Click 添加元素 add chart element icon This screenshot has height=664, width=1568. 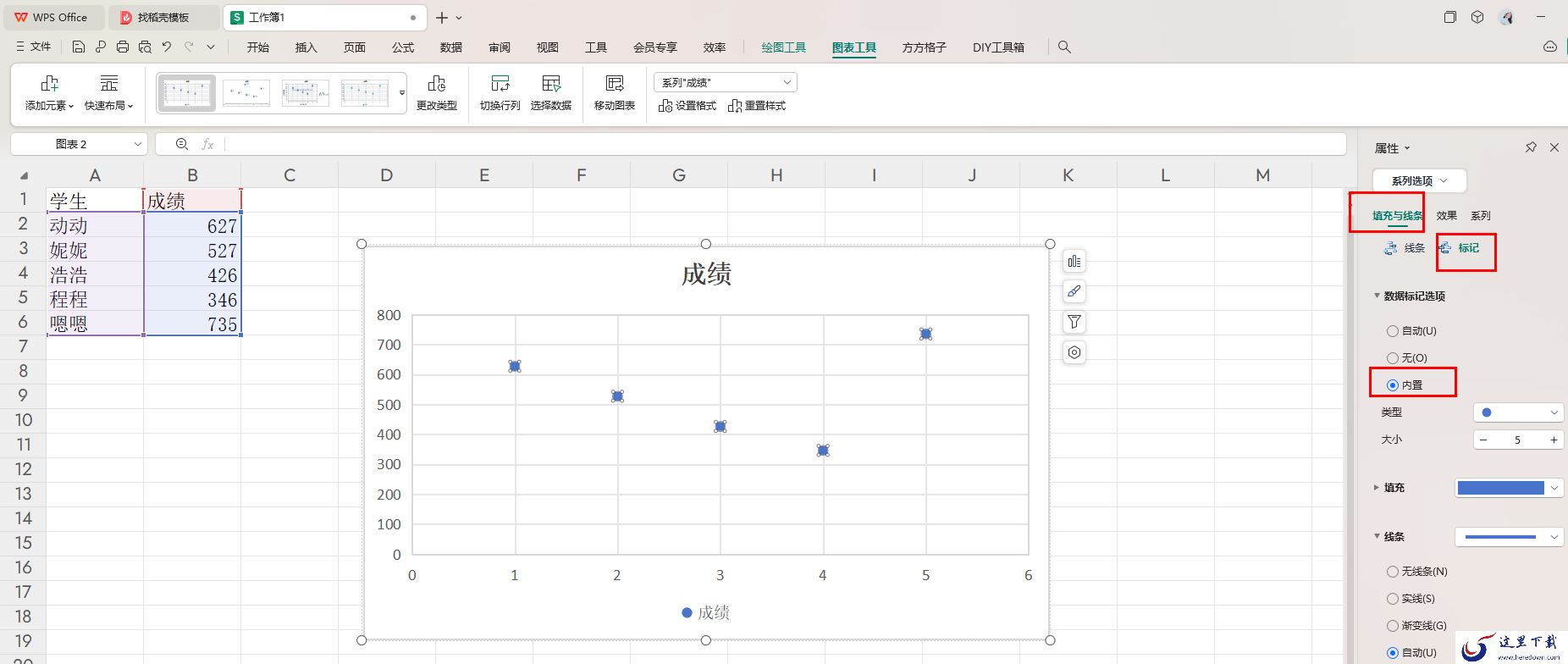(49, 83)
